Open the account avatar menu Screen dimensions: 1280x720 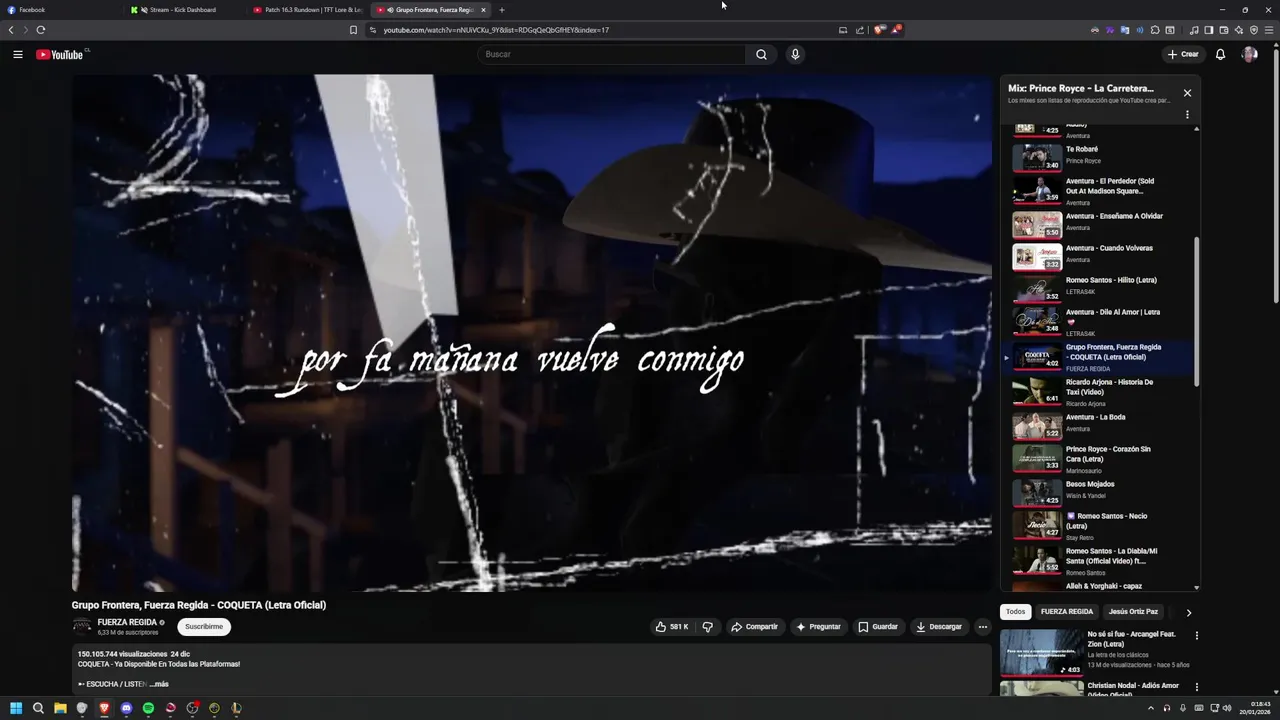point(1249,54)
